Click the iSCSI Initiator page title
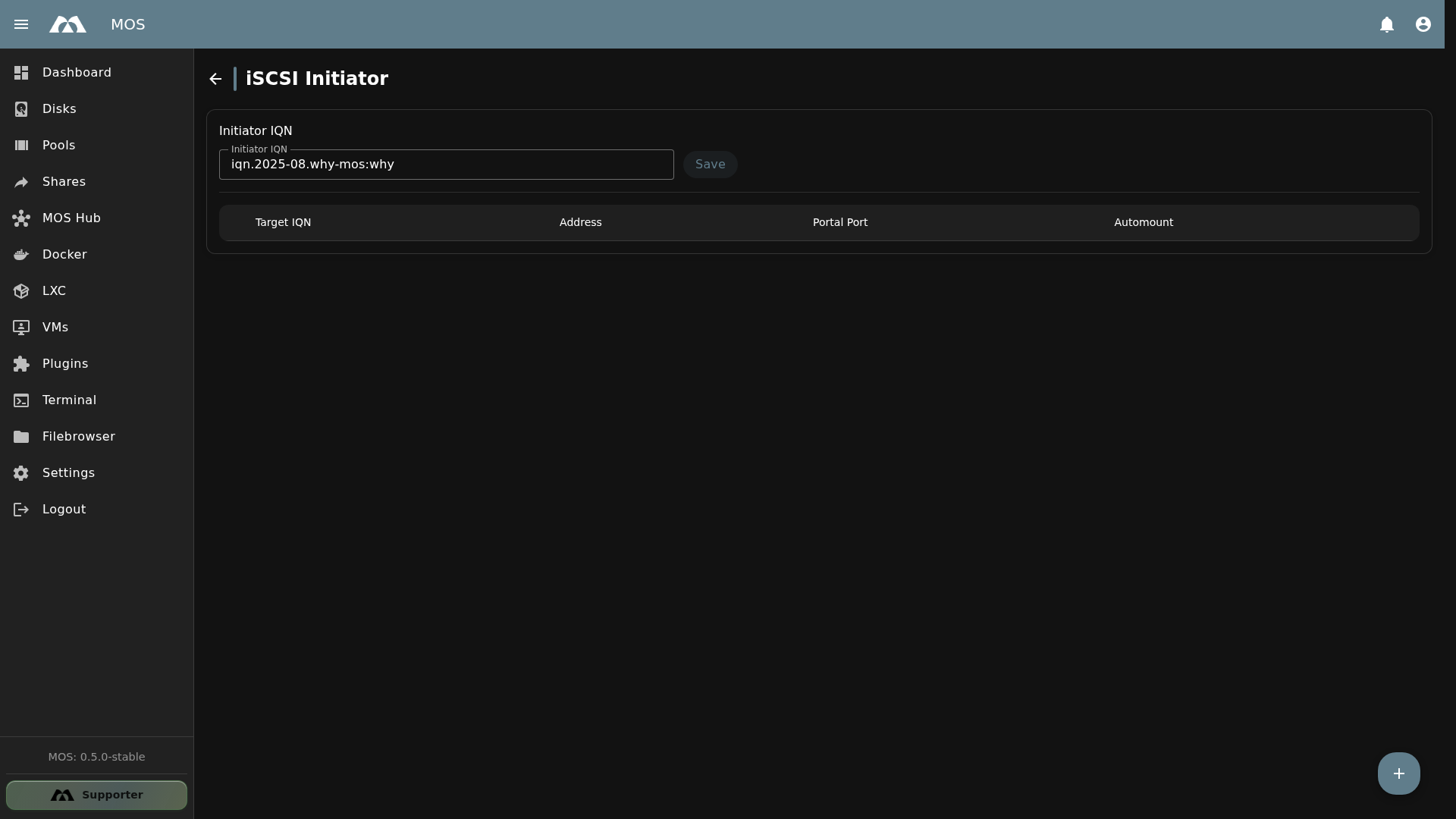 point(317,79)
